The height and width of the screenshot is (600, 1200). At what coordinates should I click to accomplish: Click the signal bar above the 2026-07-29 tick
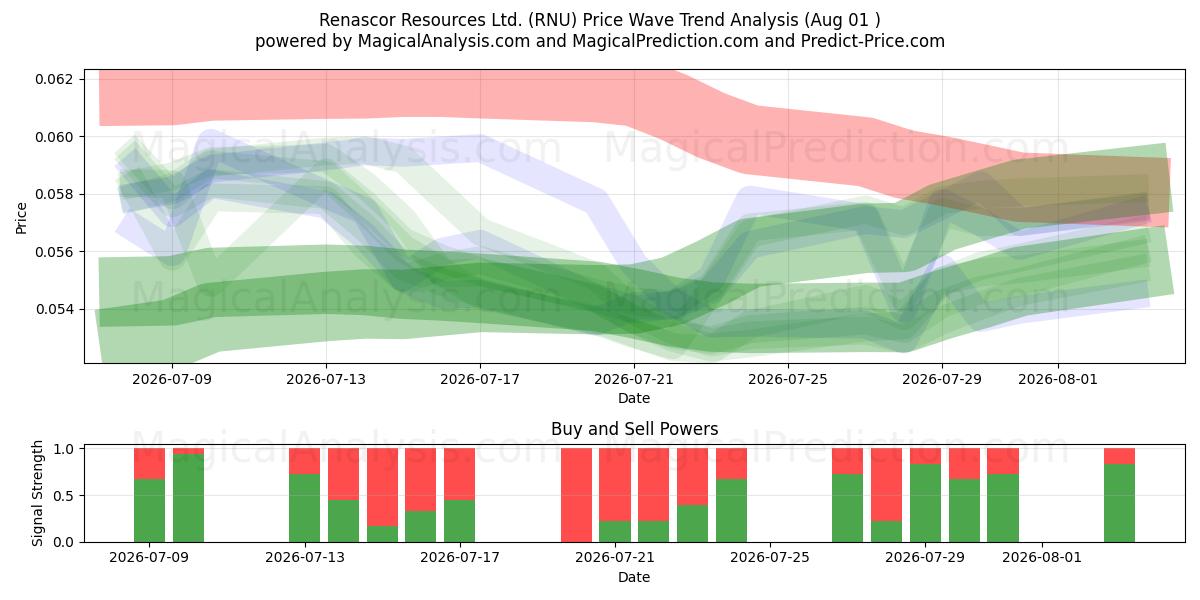pos(925,495)
